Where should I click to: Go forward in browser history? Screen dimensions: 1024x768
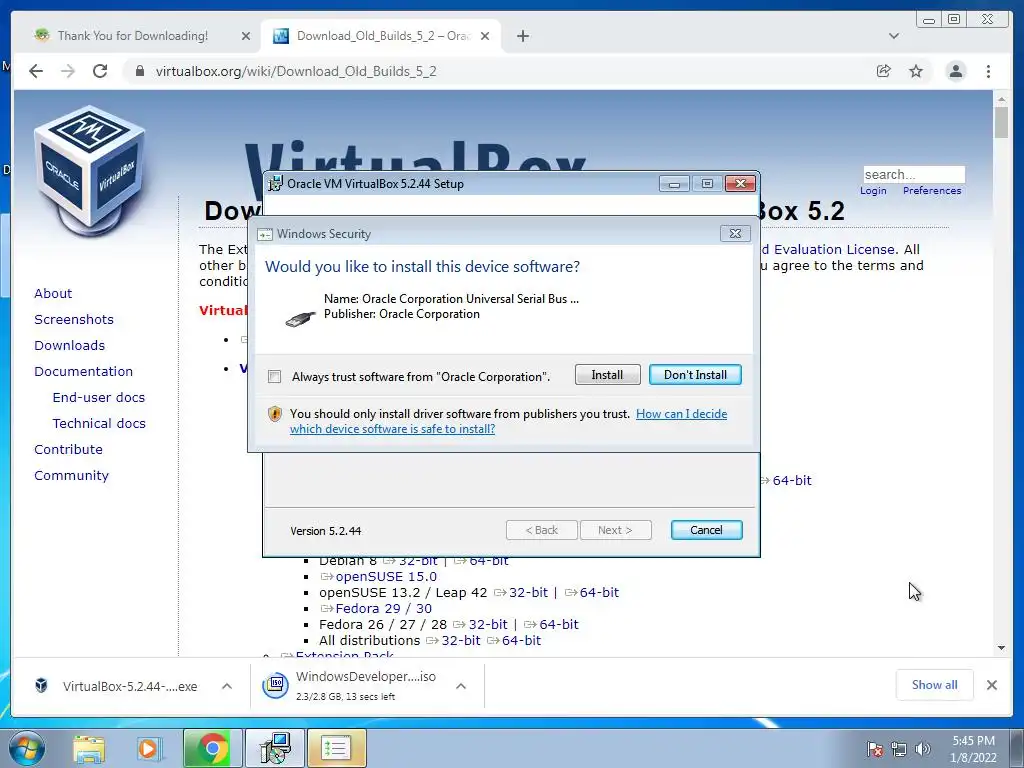pos(68,71)
